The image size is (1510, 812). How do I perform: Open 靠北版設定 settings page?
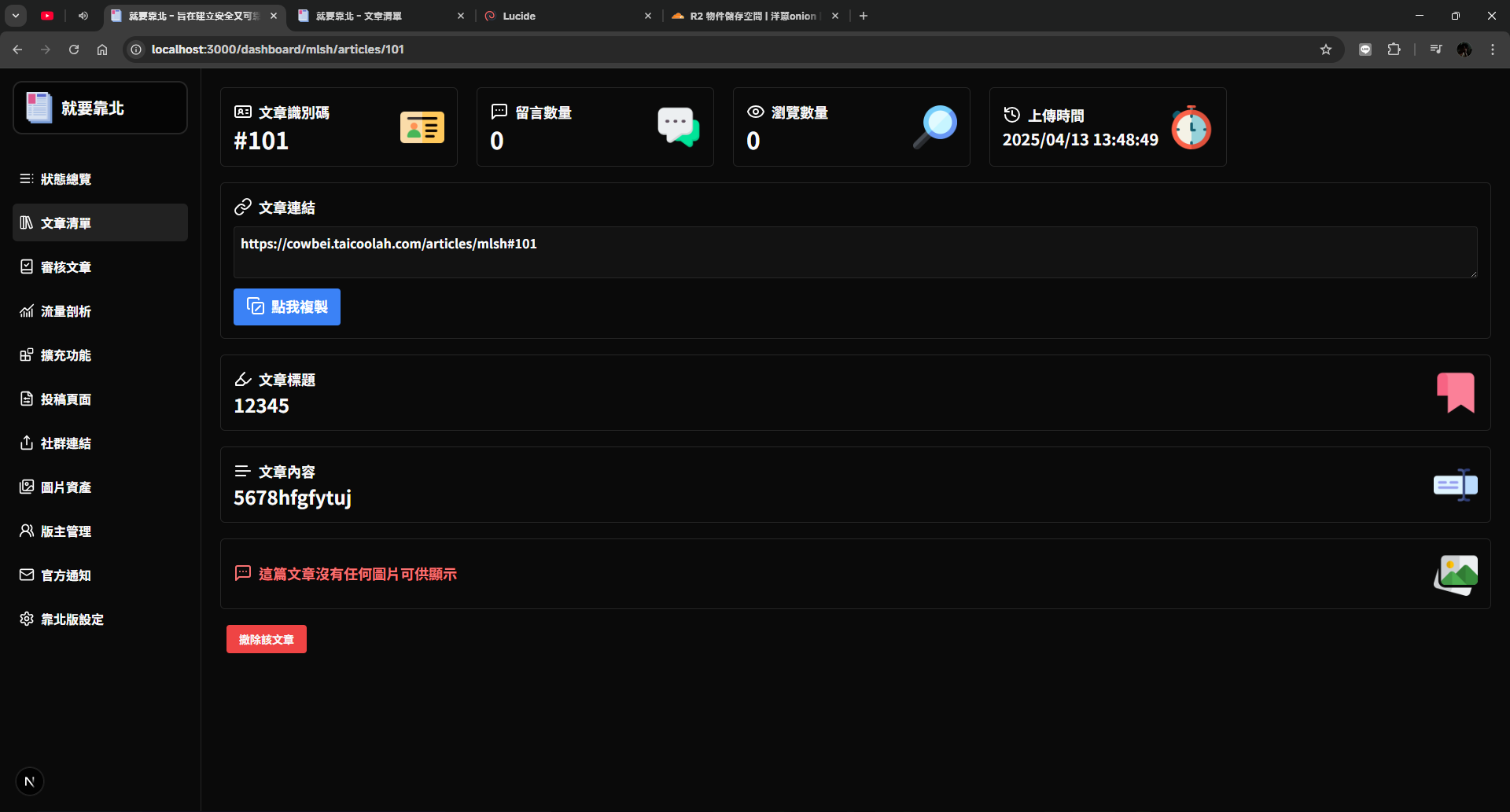pos(72,619)
